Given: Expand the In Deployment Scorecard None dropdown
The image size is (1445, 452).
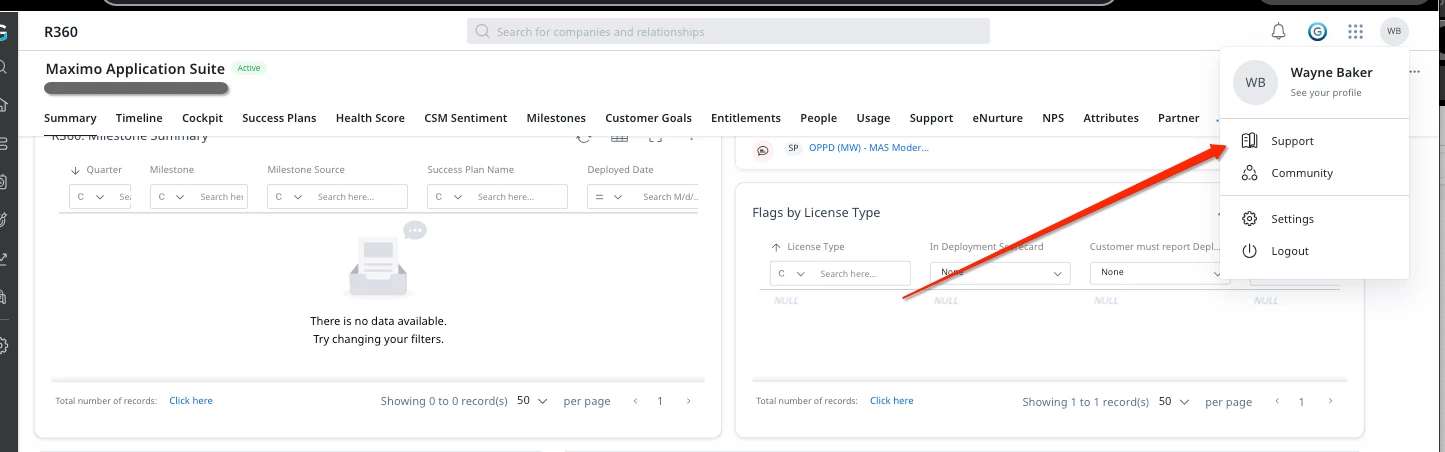Looking at the screenshot, I should click(x=1000, y=273).
